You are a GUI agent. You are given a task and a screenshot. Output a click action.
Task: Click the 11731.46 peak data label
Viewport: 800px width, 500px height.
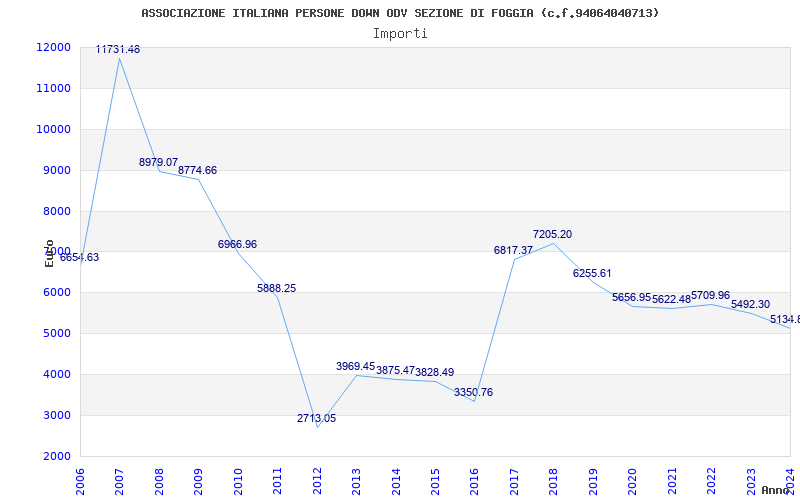(118, 49)
